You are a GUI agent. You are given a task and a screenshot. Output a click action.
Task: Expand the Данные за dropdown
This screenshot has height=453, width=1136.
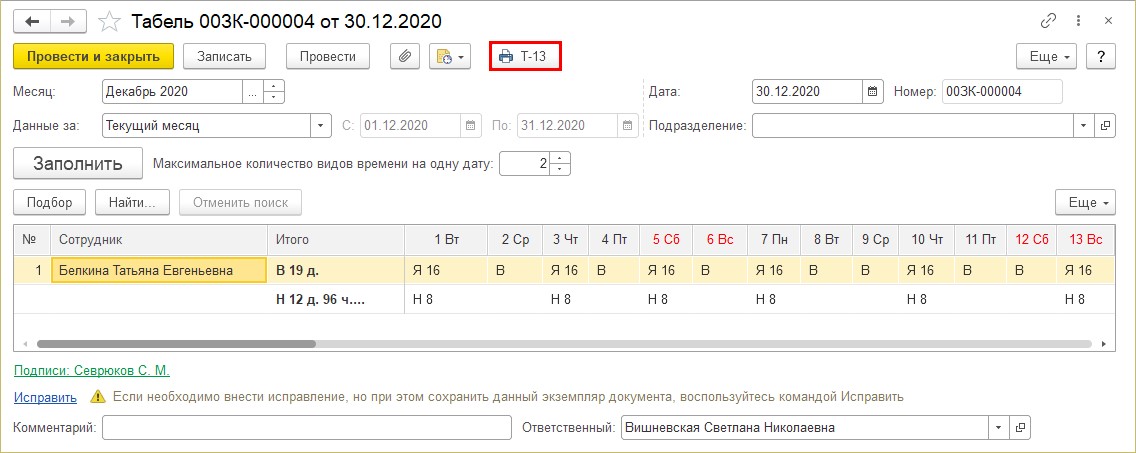pyautogui.click(x=321, y=126)
